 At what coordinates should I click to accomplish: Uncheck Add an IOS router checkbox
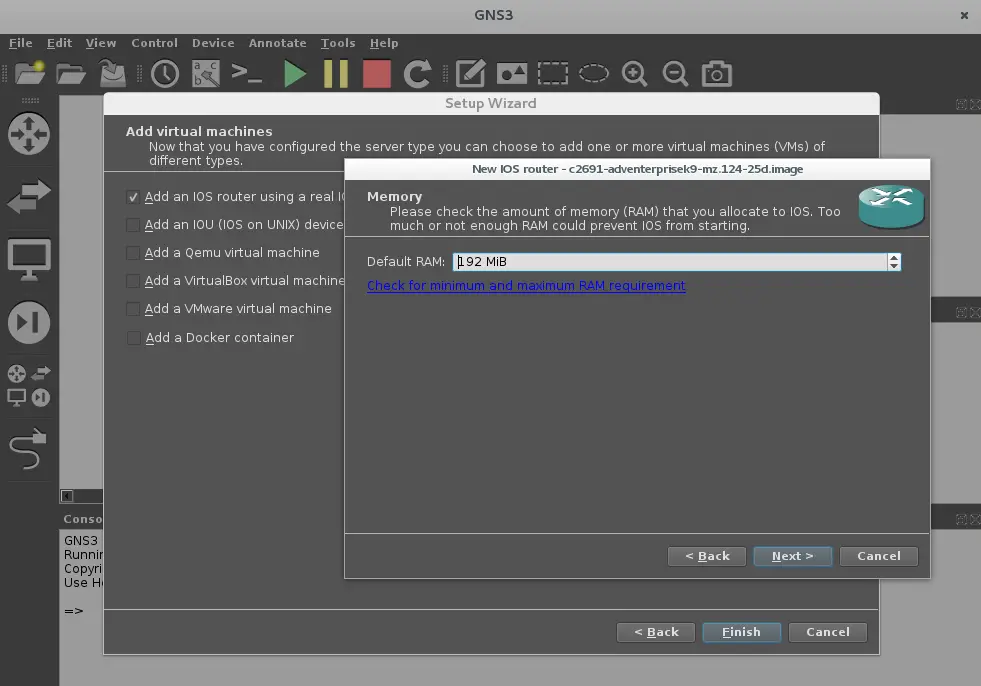pos(133,197)
